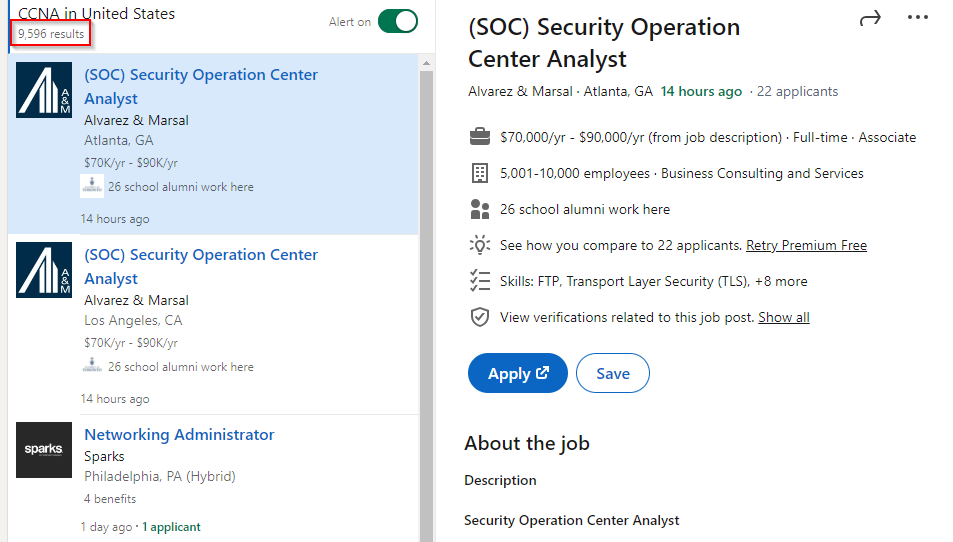This screenshot has height=542, width=953.
Task: Click the Sparks company logo
Action: [44, 450]
